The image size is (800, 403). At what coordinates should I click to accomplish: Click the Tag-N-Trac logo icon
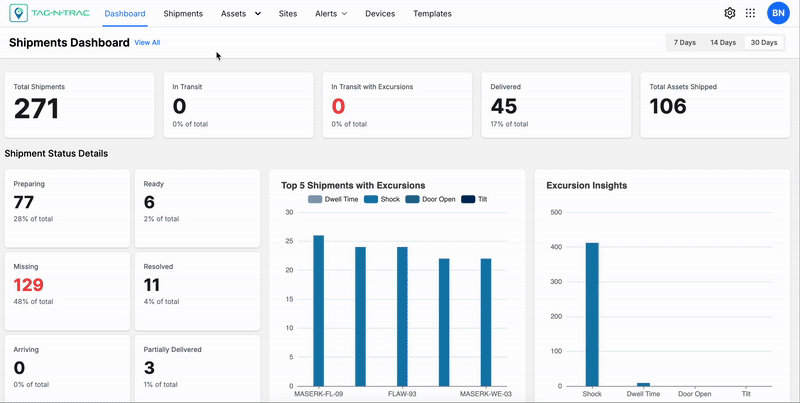coord(18,13)
